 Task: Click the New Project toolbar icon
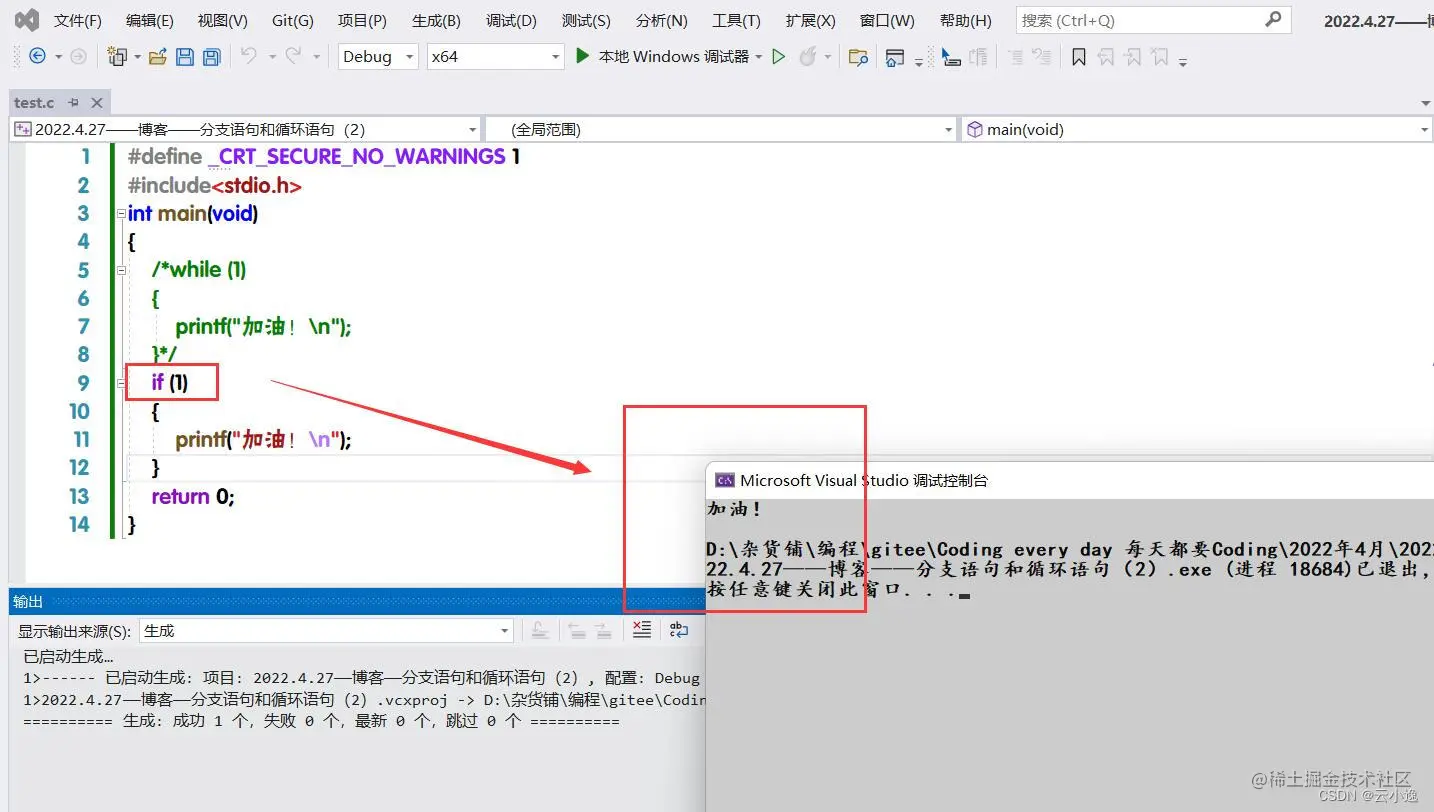(x=117, y=57)
